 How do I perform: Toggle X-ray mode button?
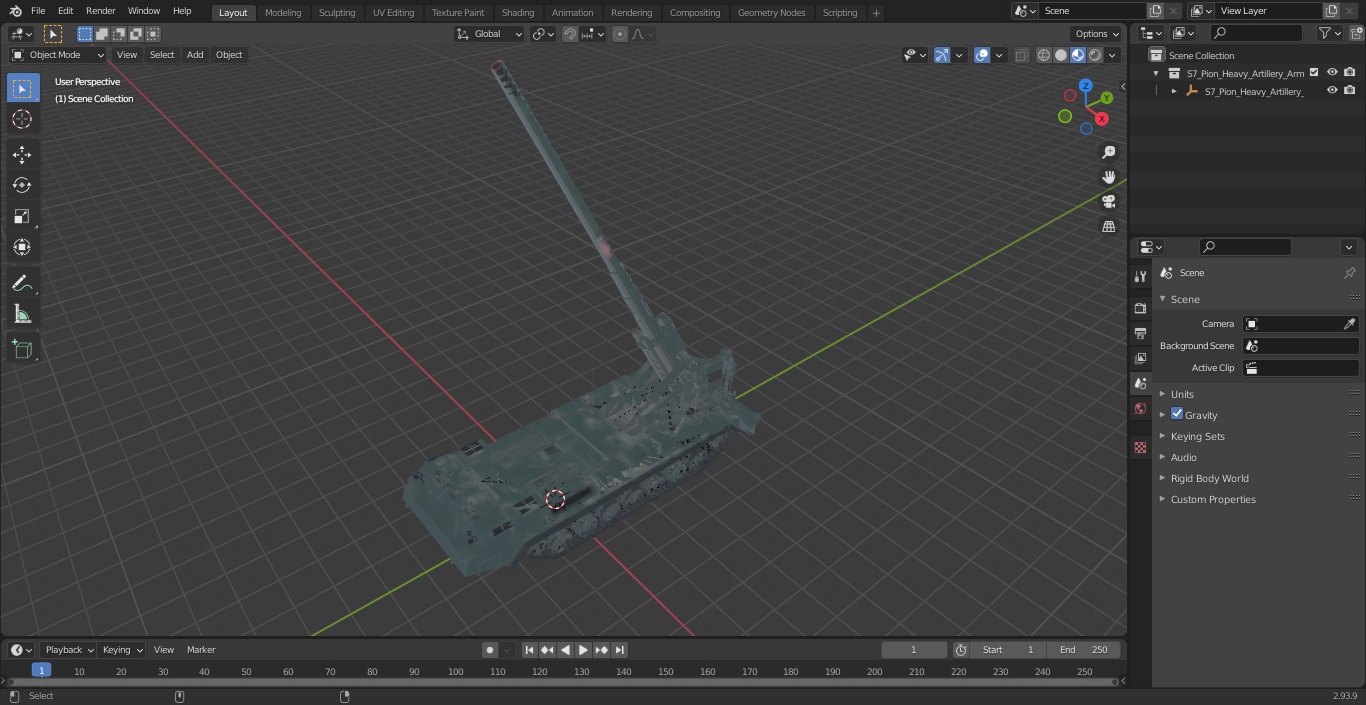[x=1021, y=55]
